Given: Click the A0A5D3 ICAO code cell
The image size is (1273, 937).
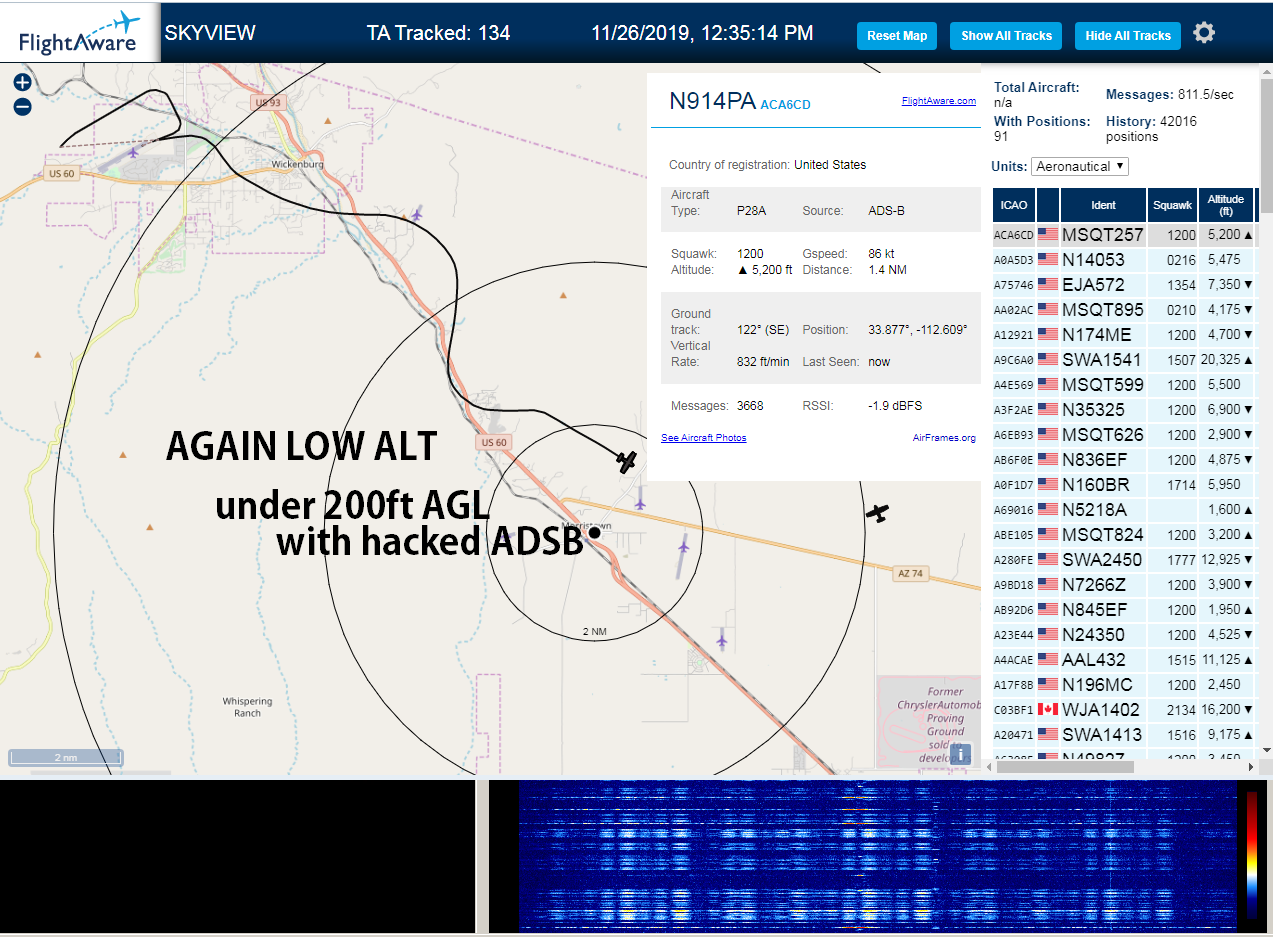Looking at the screenshot, I should pos(1013,260).
